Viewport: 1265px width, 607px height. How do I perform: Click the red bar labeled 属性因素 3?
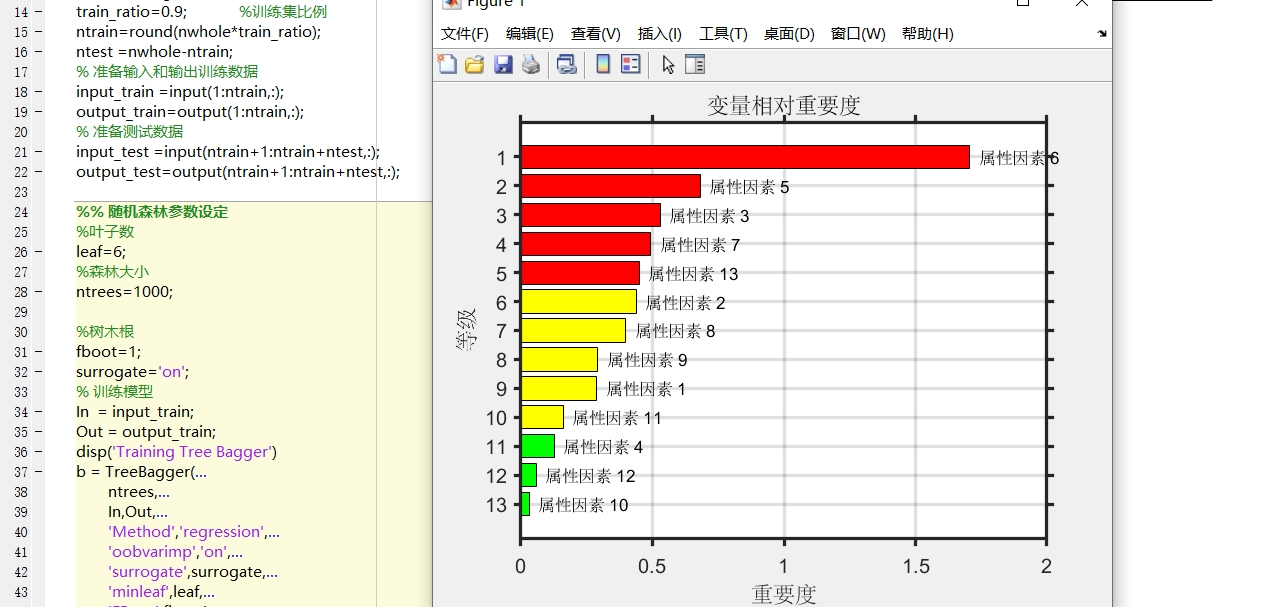(591, 215)
